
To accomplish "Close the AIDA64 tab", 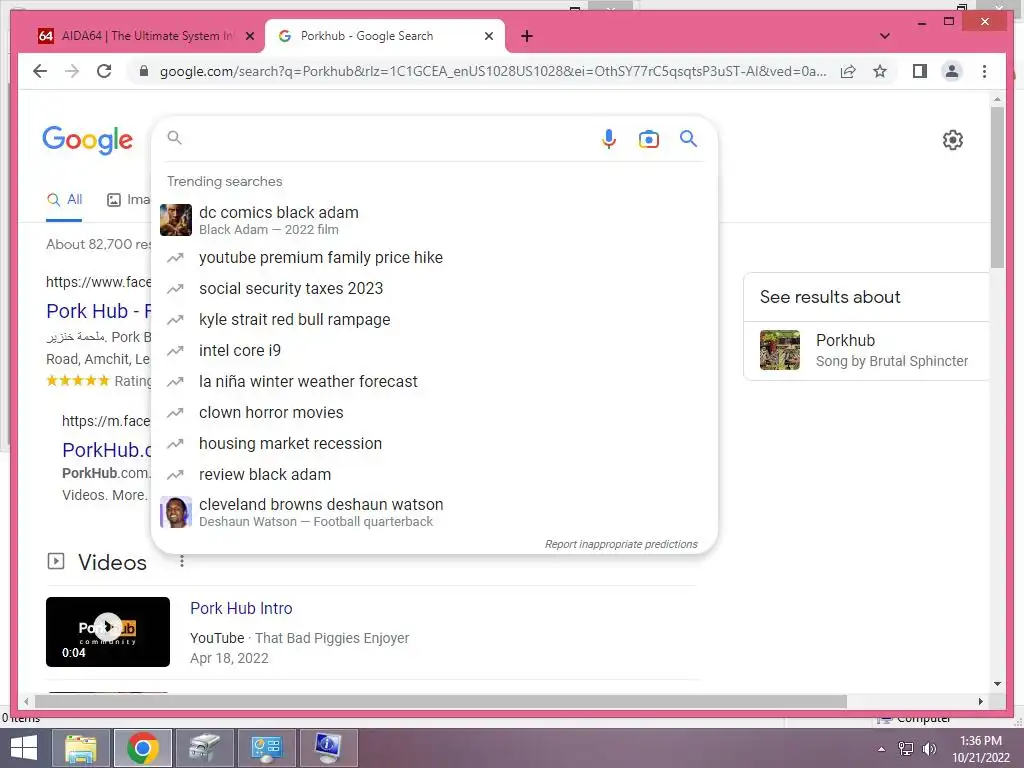I will click(249, 37).
